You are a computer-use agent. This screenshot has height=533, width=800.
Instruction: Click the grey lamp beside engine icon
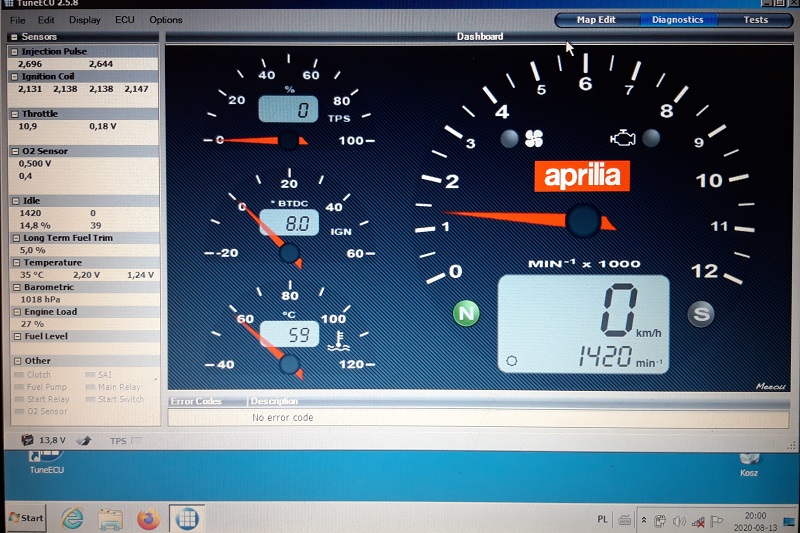pyautogui.click(x=651, y=138)
